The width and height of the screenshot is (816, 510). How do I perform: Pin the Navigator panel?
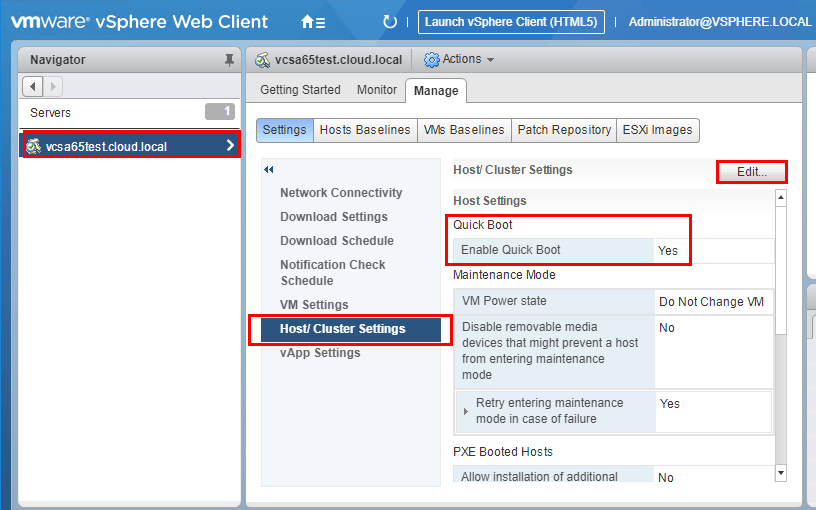(x=230, y=60)
